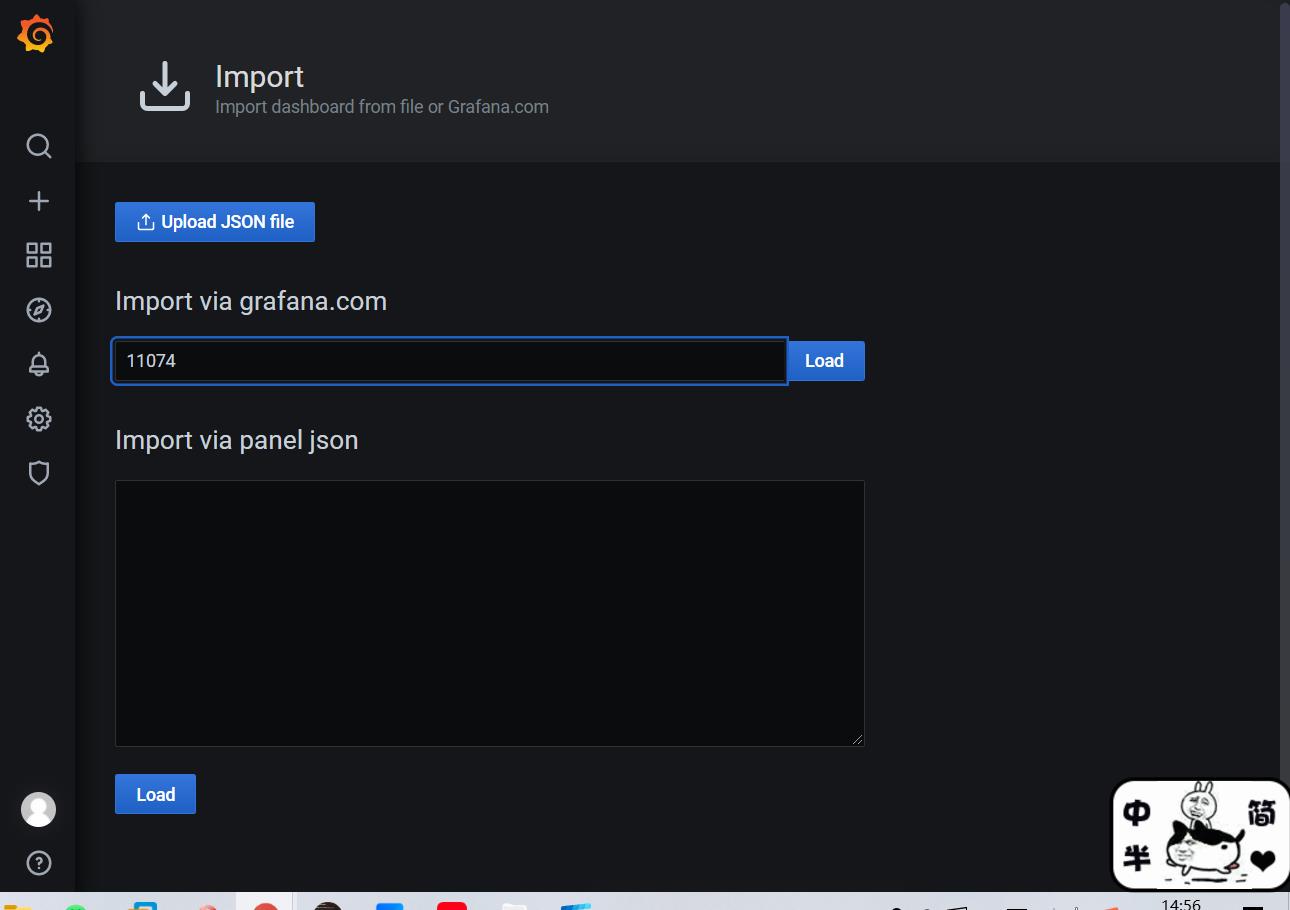
Task: Click the input method cartoon widget
Action: [1200, 835]
